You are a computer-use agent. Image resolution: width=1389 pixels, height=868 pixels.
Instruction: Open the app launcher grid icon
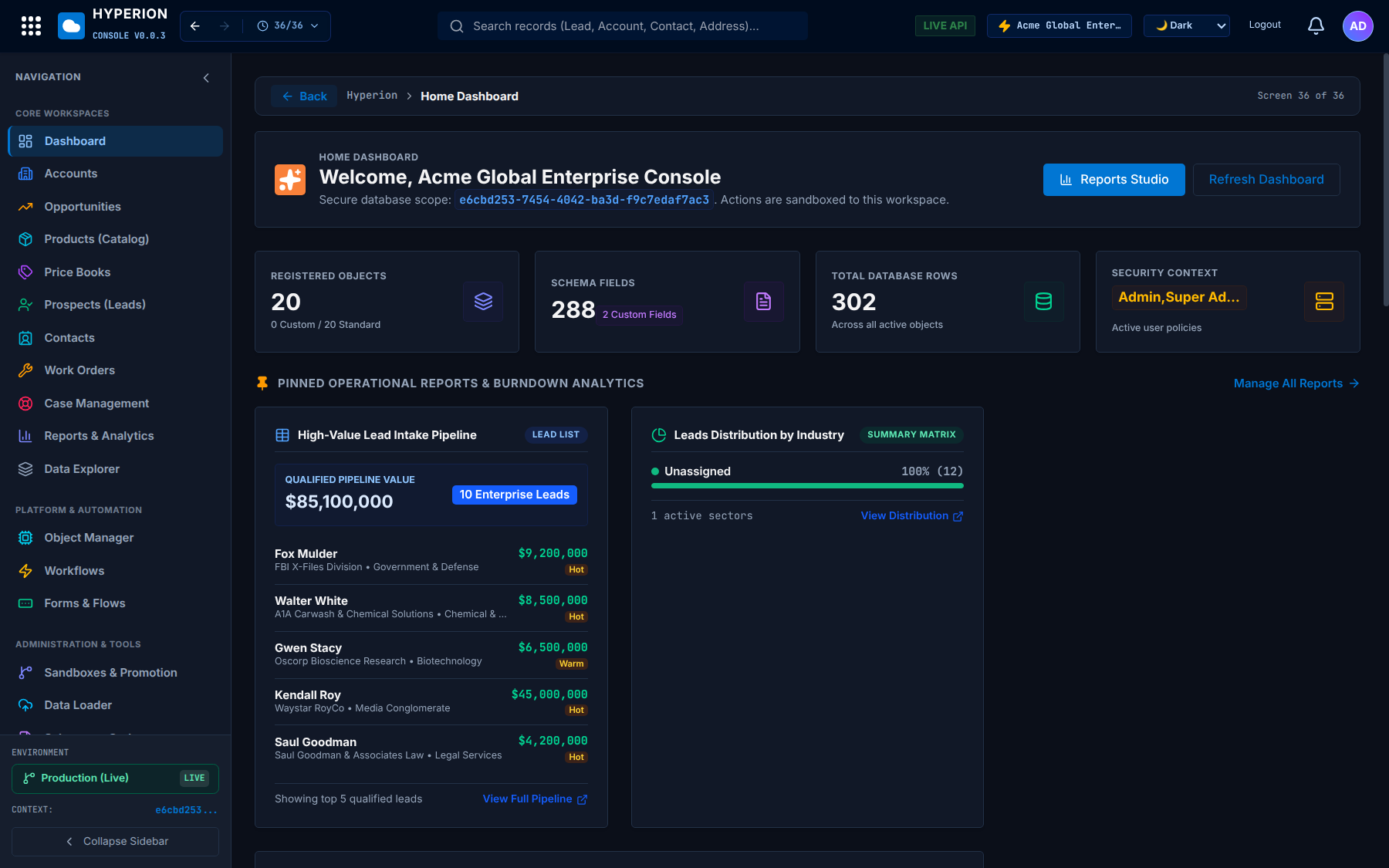click(x=31, y=26)
